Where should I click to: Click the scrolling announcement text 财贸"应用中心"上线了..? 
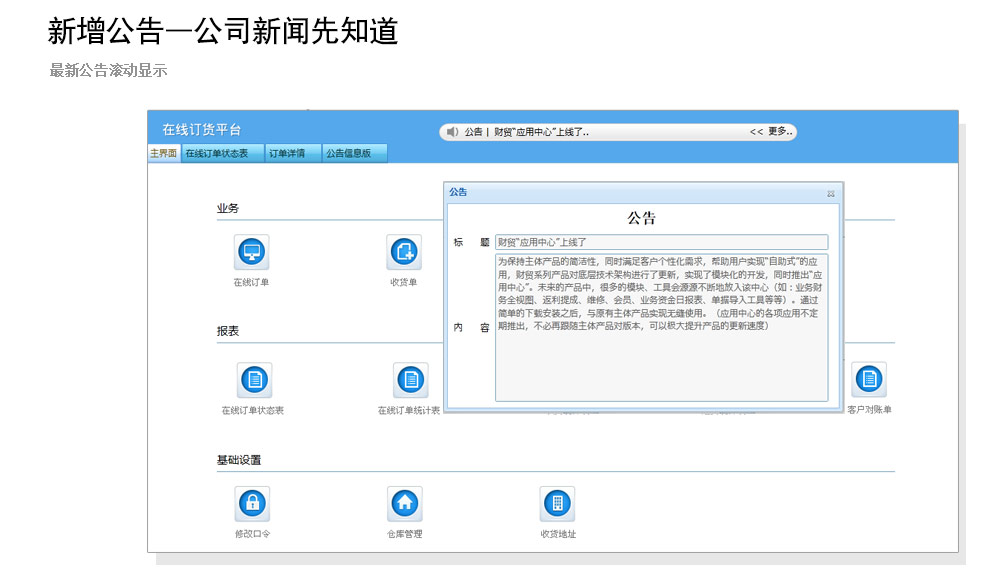tap(541, 132)
